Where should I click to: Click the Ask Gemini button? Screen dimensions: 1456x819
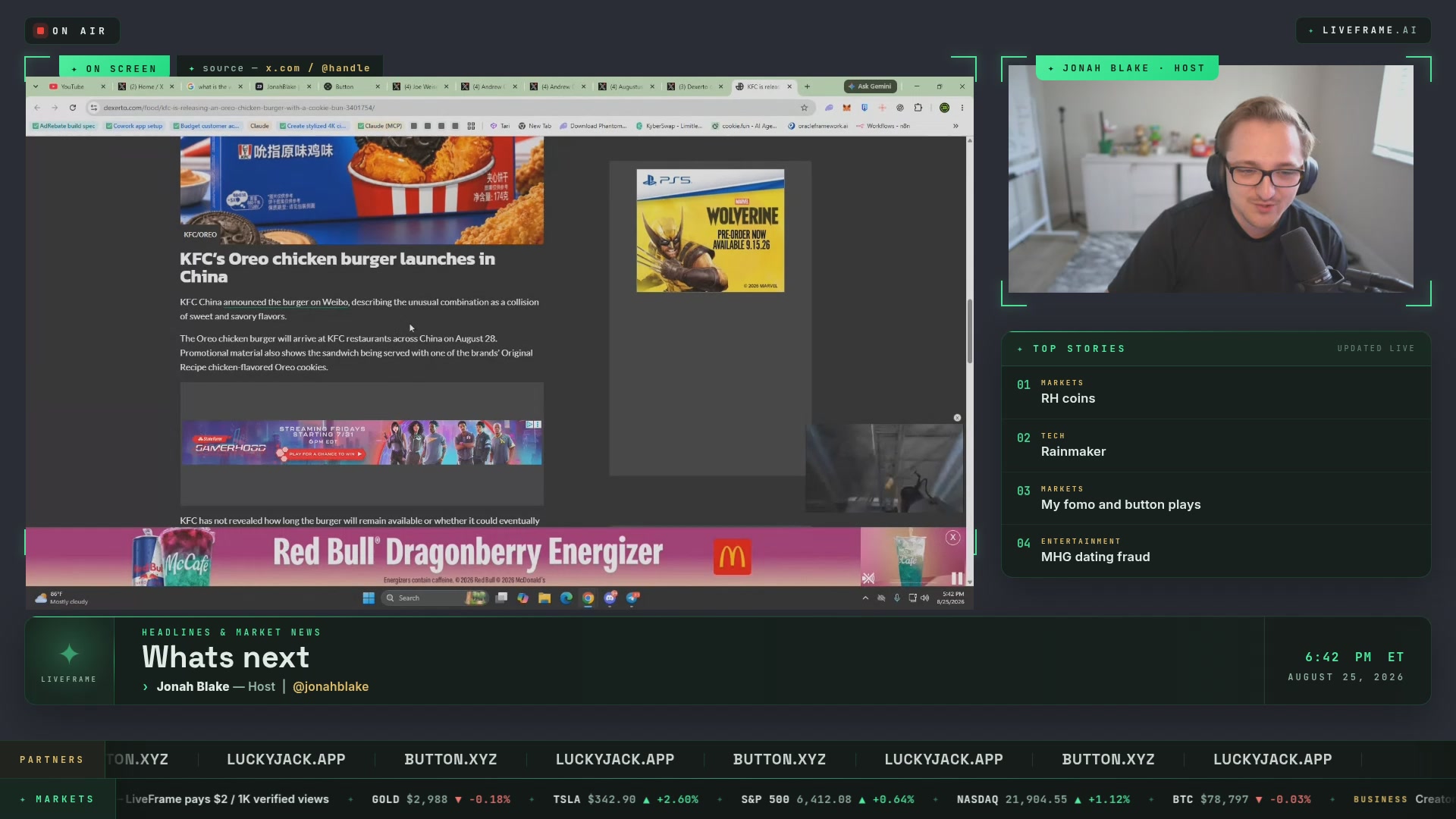pyautogui.click(x=871, y=86)
